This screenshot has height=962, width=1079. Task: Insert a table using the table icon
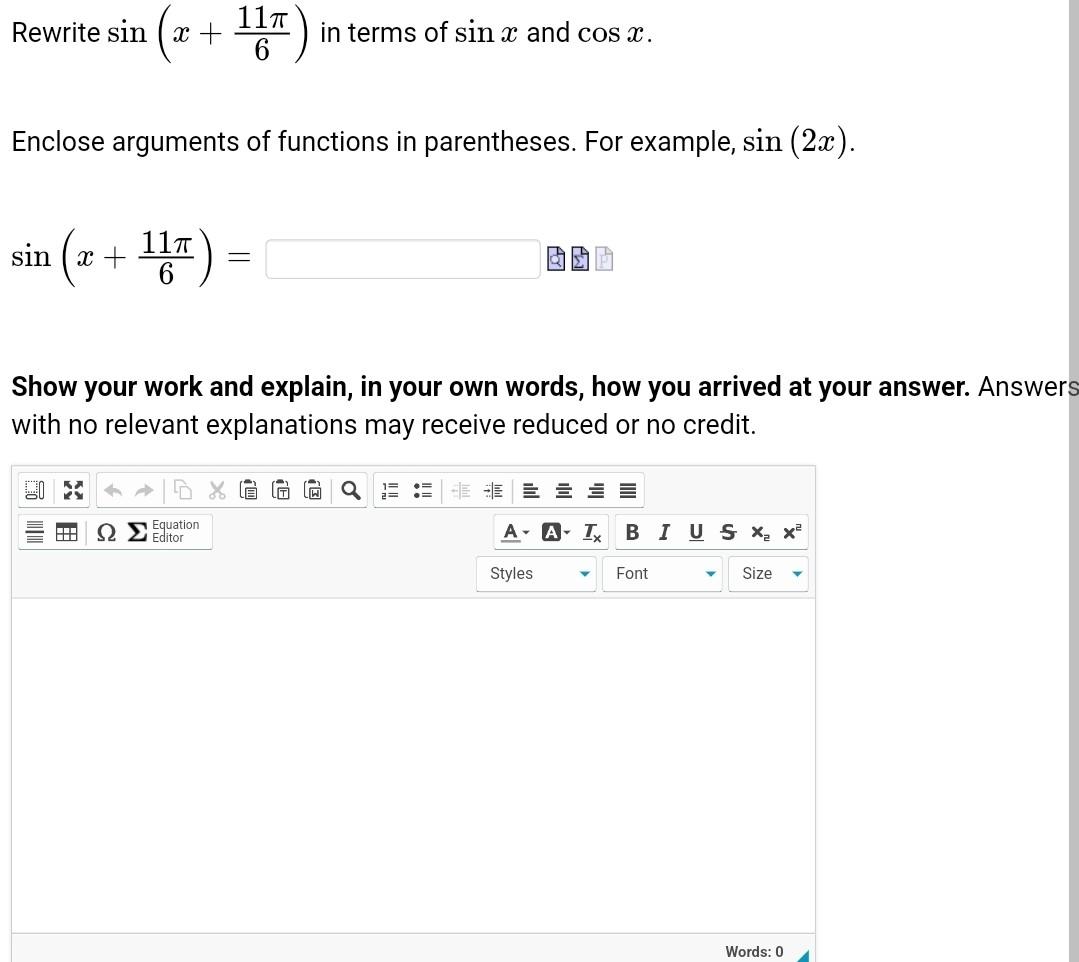click(66, 532)
